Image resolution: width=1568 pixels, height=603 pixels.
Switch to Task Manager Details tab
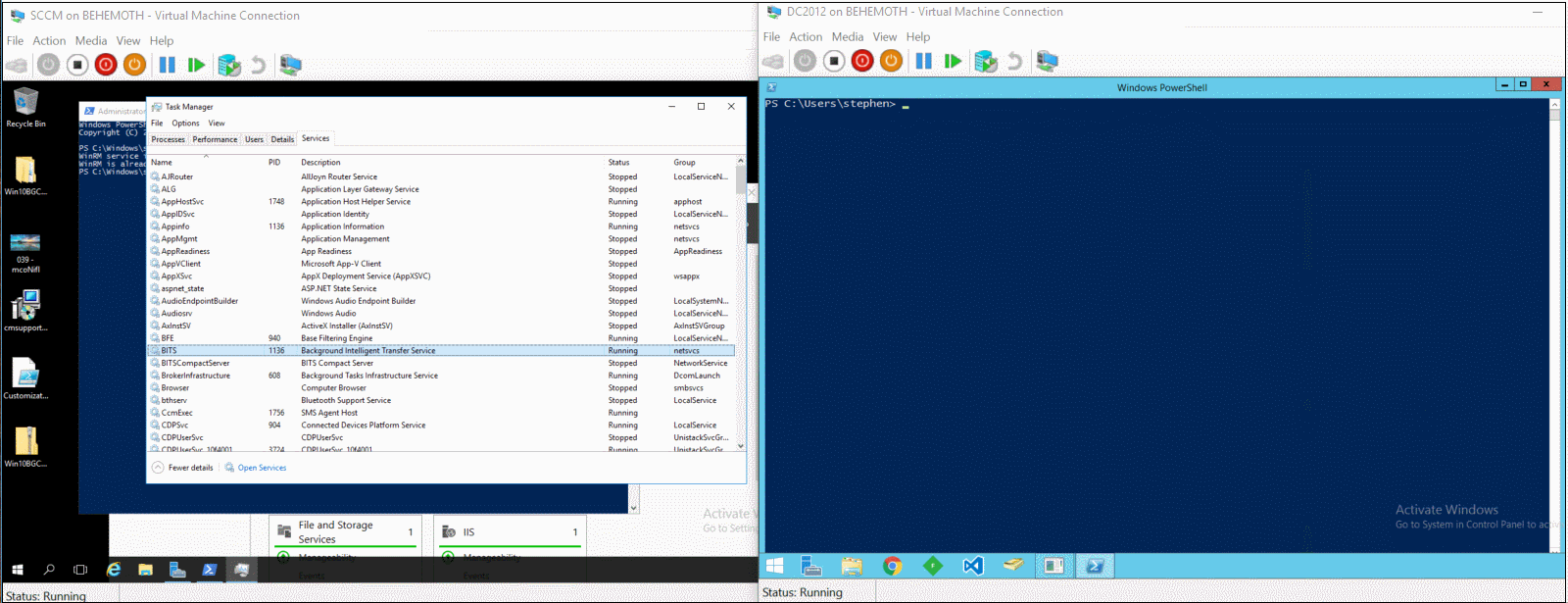point(282,139)
